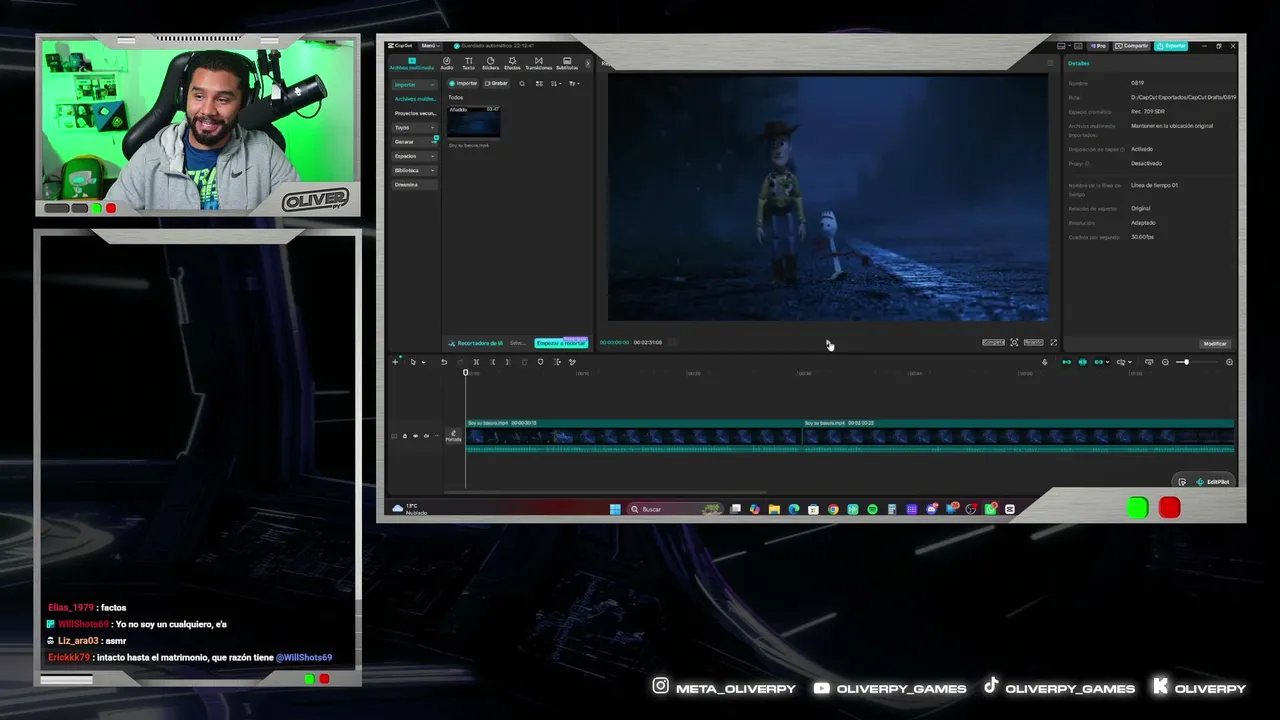The width and height of the screenshot is (1280, 720).
Task: Click the Portada cover button
Action: click(453, 436)
